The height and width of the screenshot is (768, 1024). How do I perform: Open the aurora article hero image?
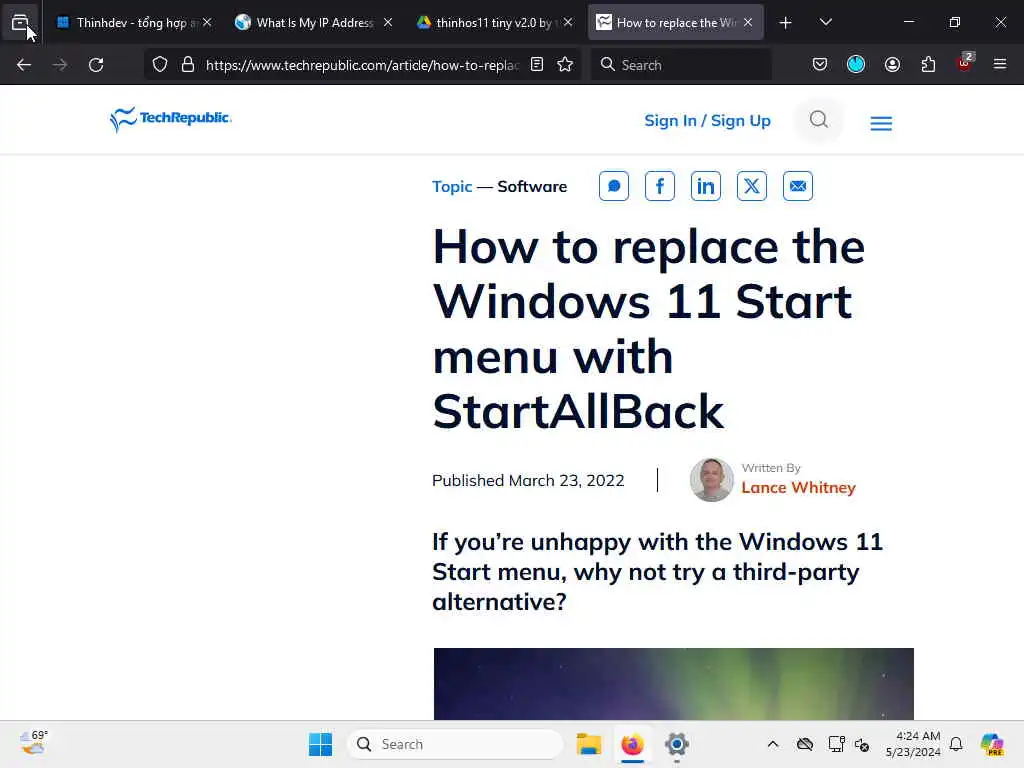(x=673, y=684)
